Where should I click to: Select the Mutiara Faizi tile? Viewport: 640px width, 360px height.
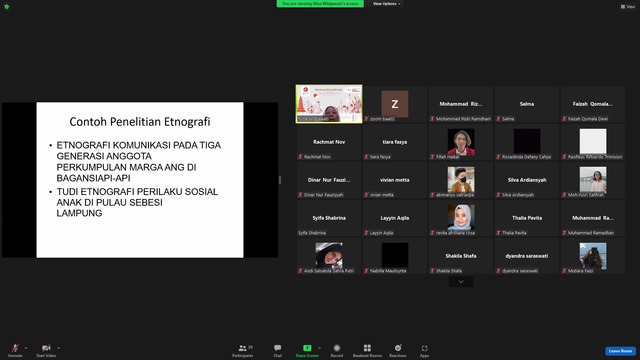tap(593, 256)
